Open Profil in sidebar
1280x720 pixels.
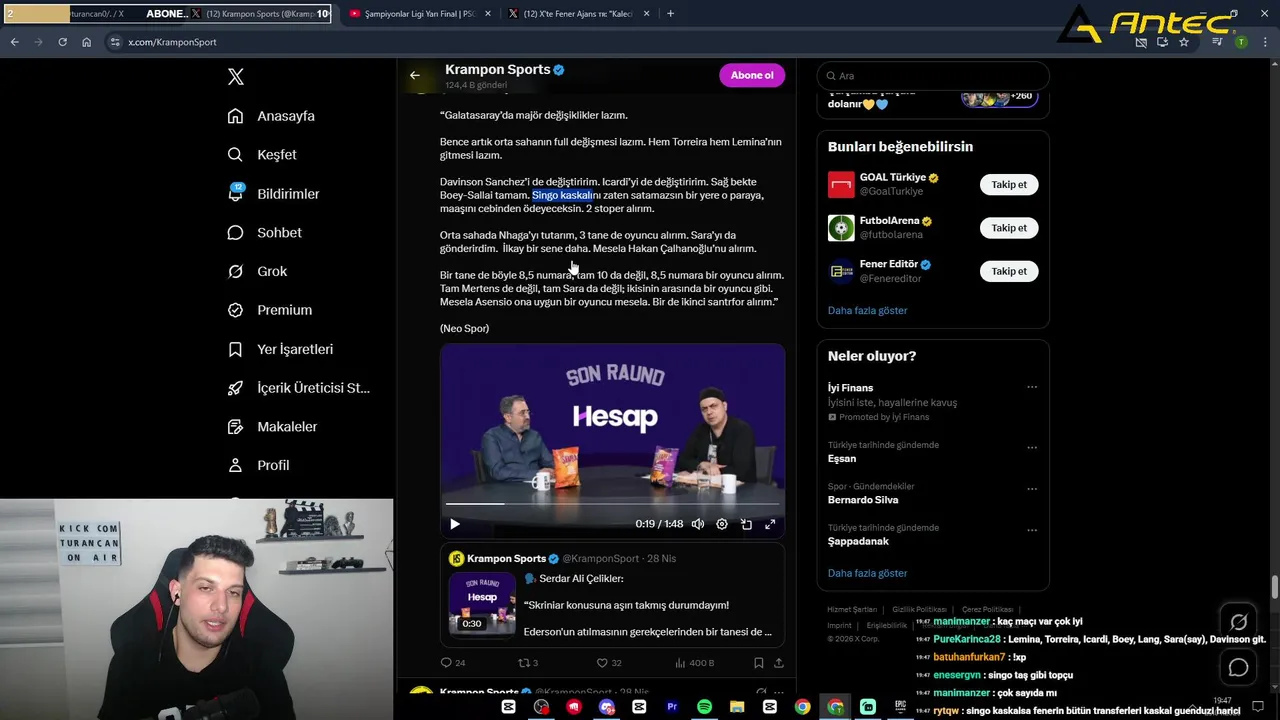coord(258,466)
